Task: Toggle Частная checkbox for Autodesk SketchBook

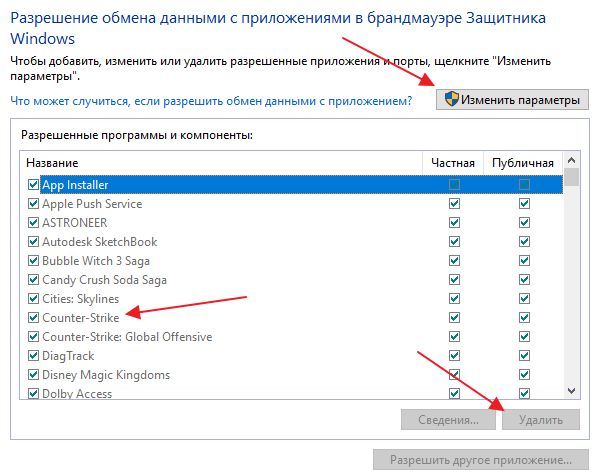Action: click(x=454, y=242)
